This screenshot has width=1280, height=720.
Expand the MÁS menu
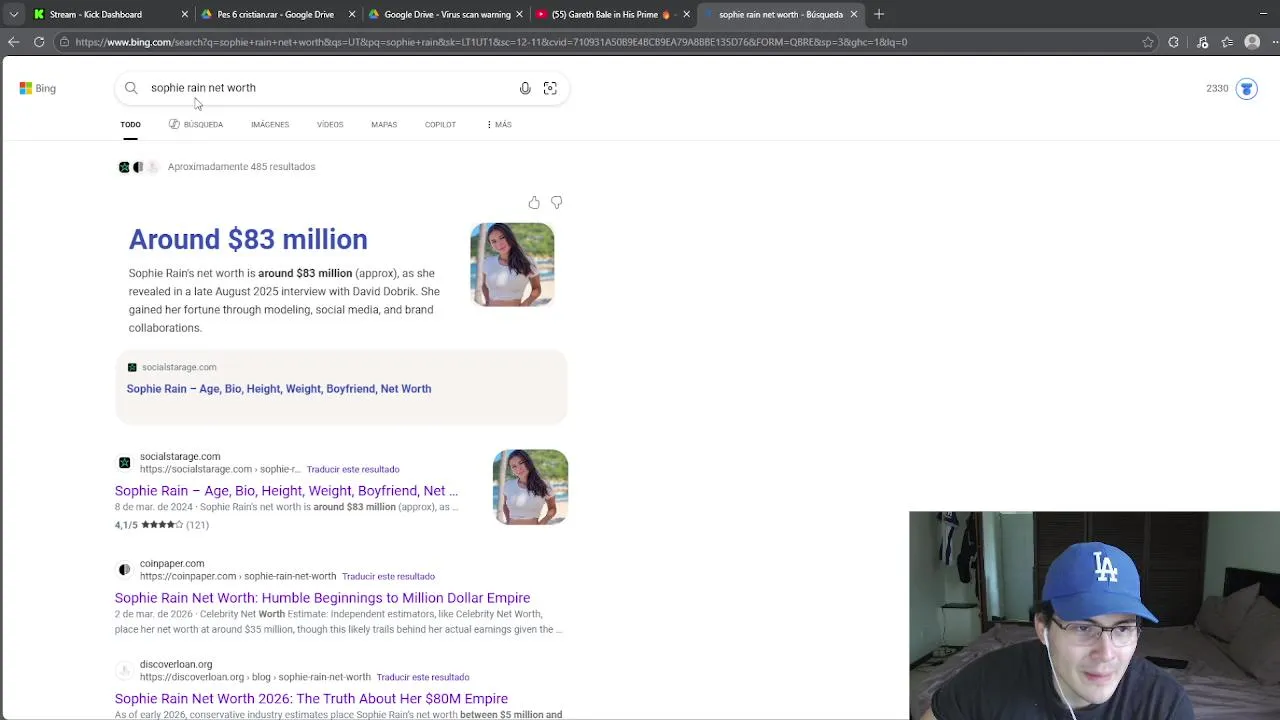499,125
